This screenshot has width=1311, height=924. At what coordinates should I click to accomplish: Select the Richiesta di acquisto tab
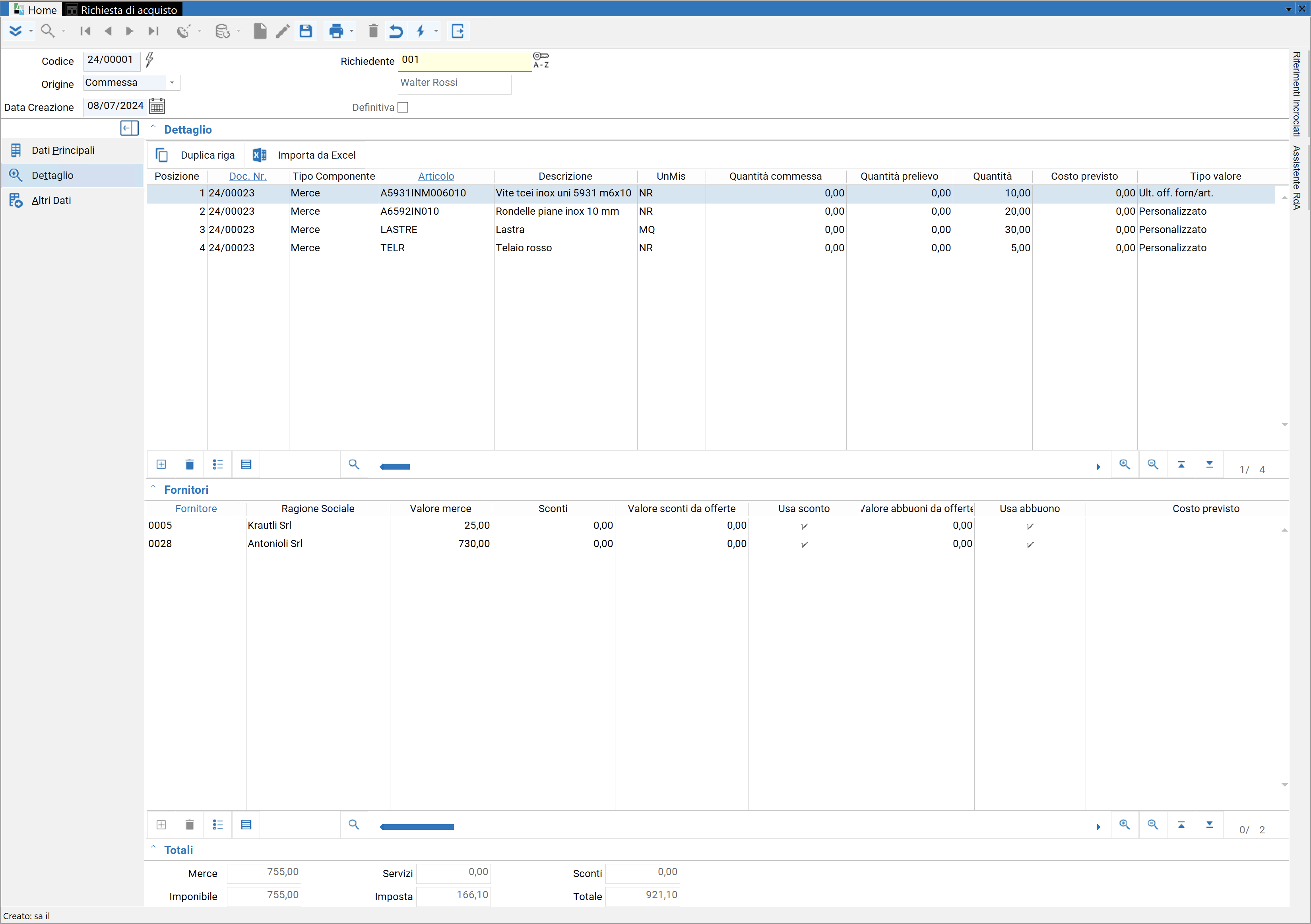coord(123,10)
